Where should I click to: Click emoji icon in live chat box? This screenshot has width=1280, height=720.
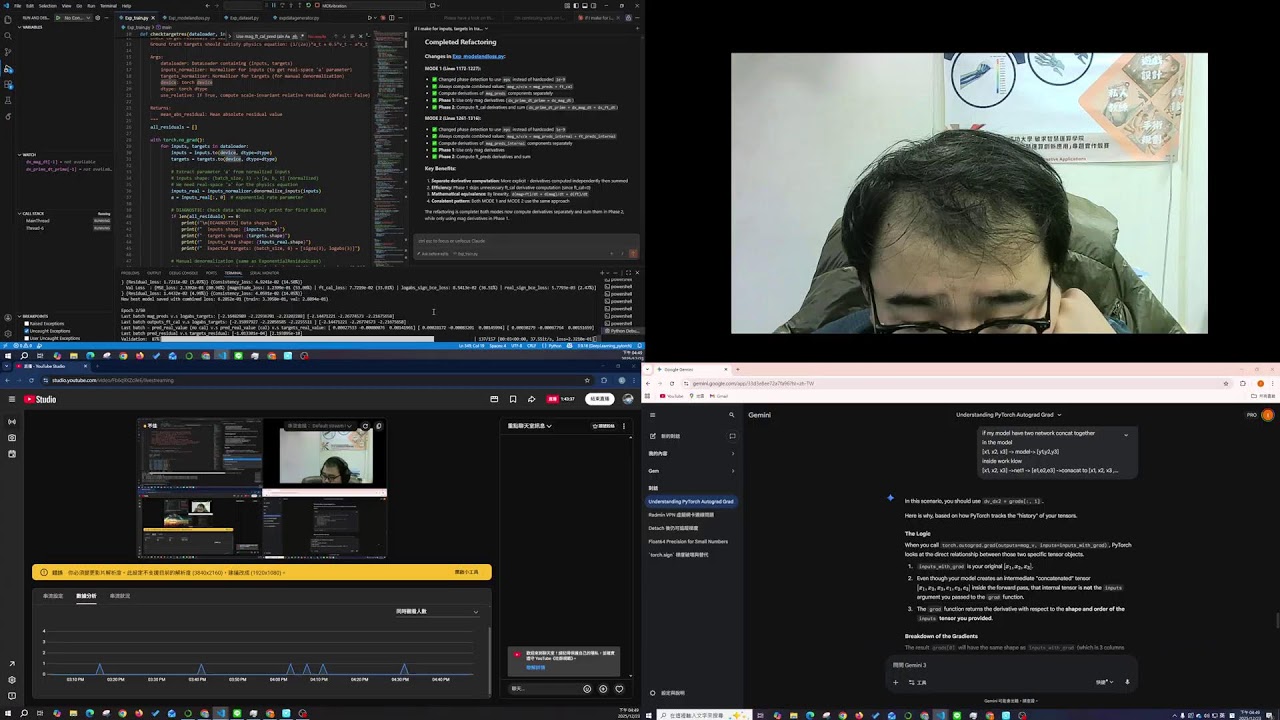click(x=587, y=689)
